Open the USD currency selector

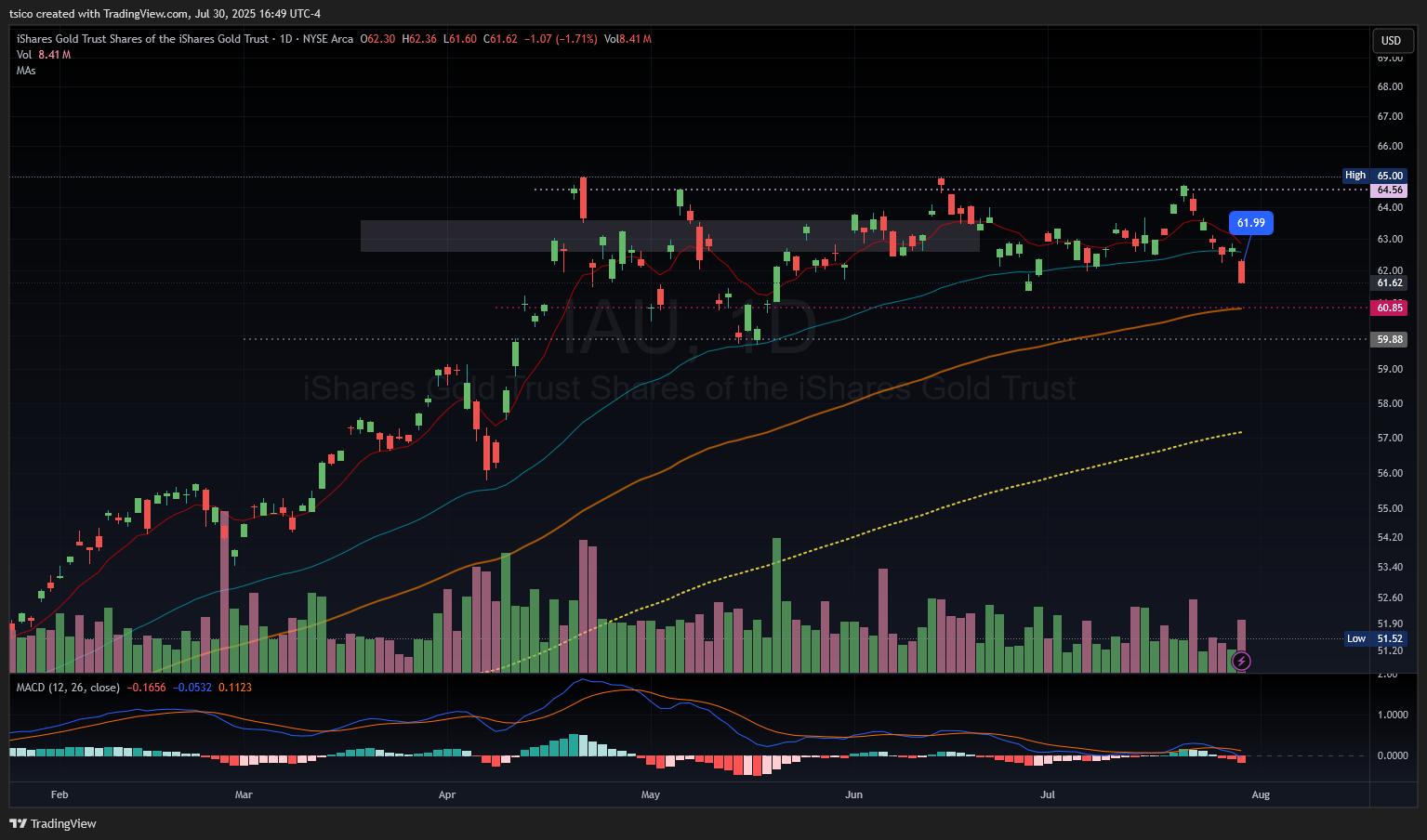coord(1391,40)
